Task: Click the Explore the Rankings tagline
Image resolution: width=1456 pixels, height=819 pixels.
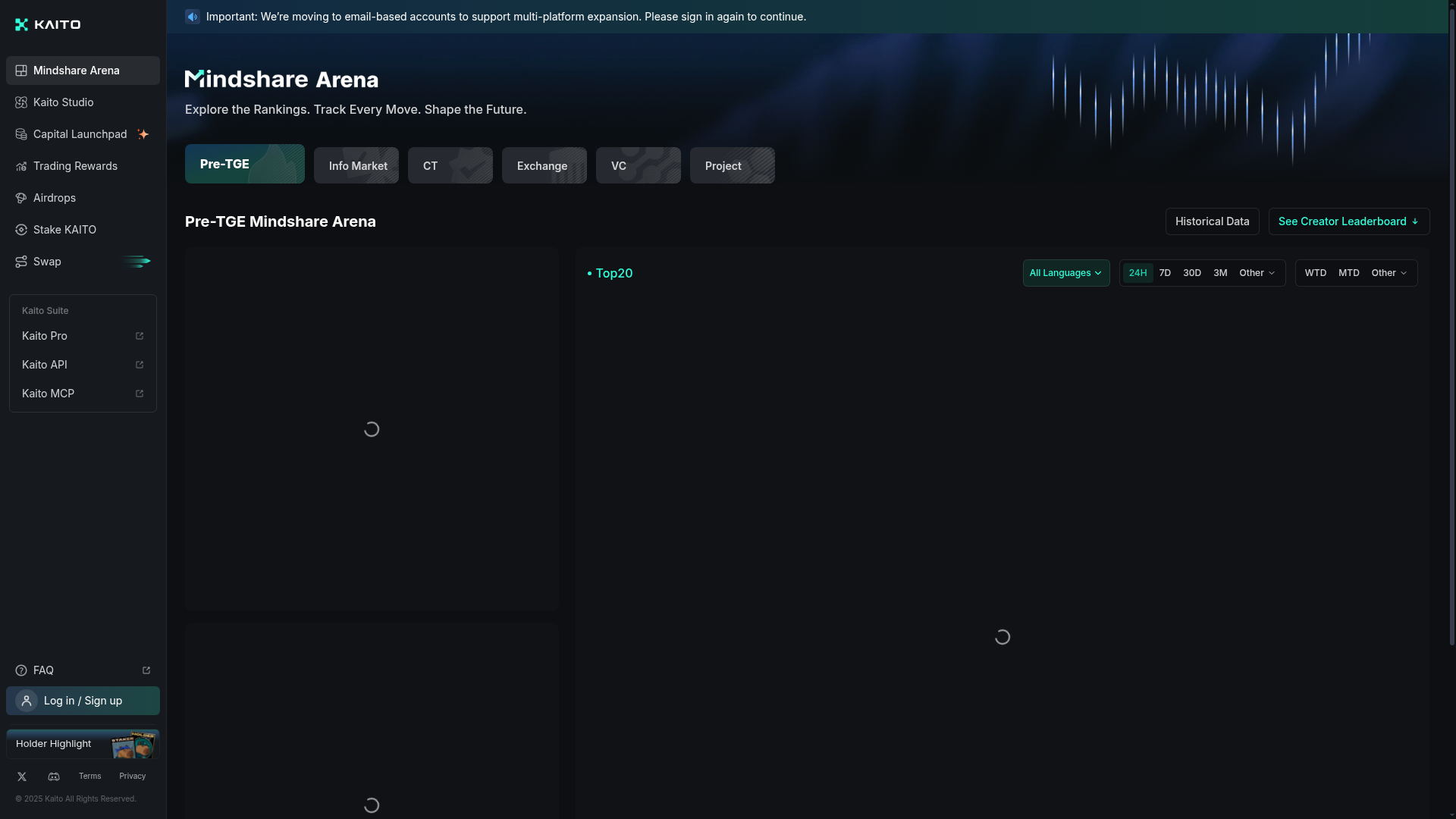Action: click(x=356, y=109)
